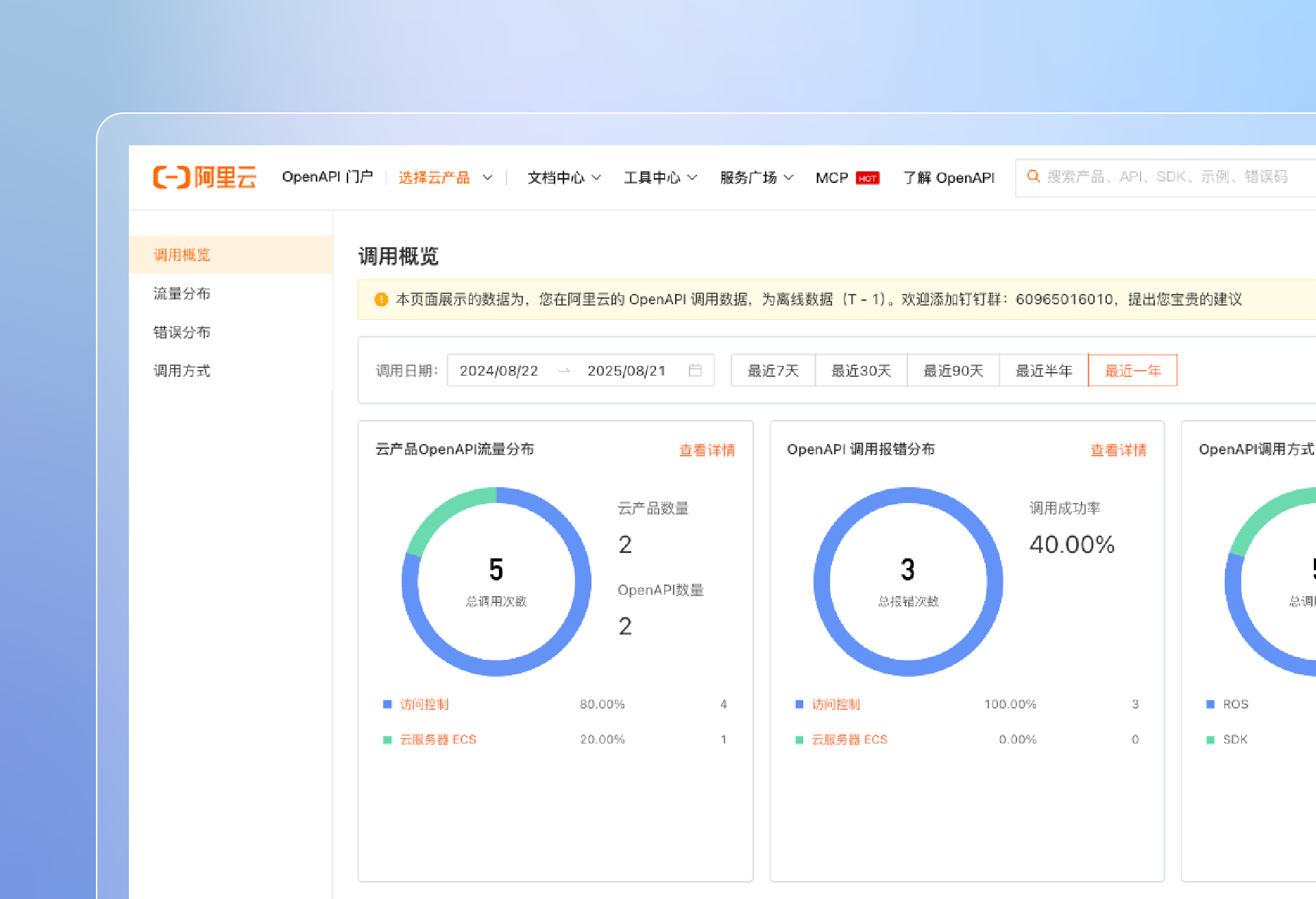
Task: Choose the 最近30天 range
Action: pyautogui.click(x=862, y=371)
